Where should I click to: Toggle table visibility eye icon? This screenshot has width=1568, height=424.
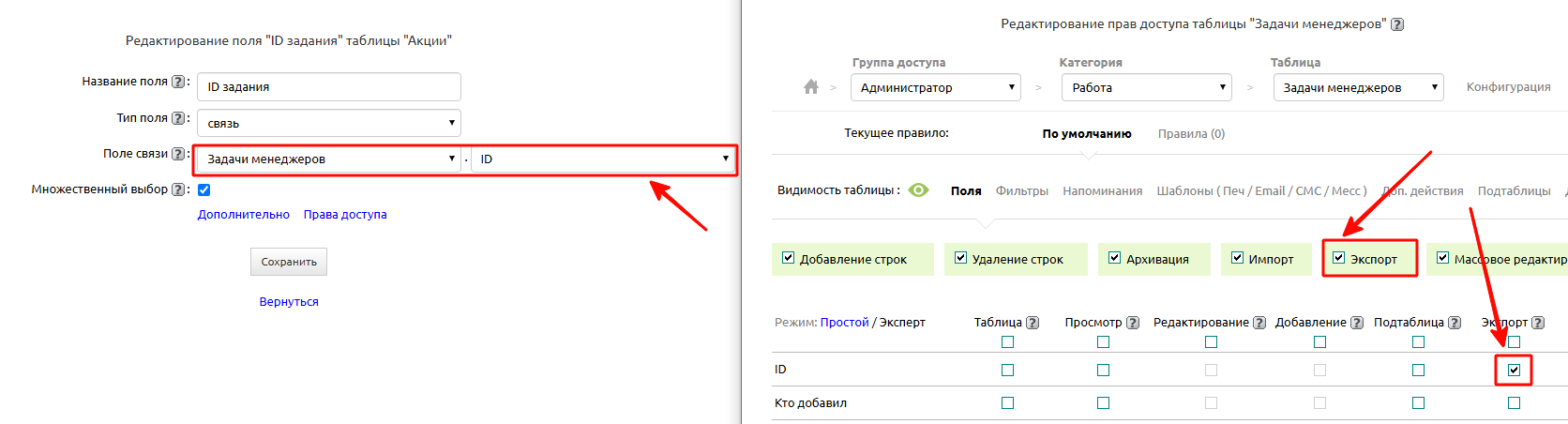click(x=919, y=190)
